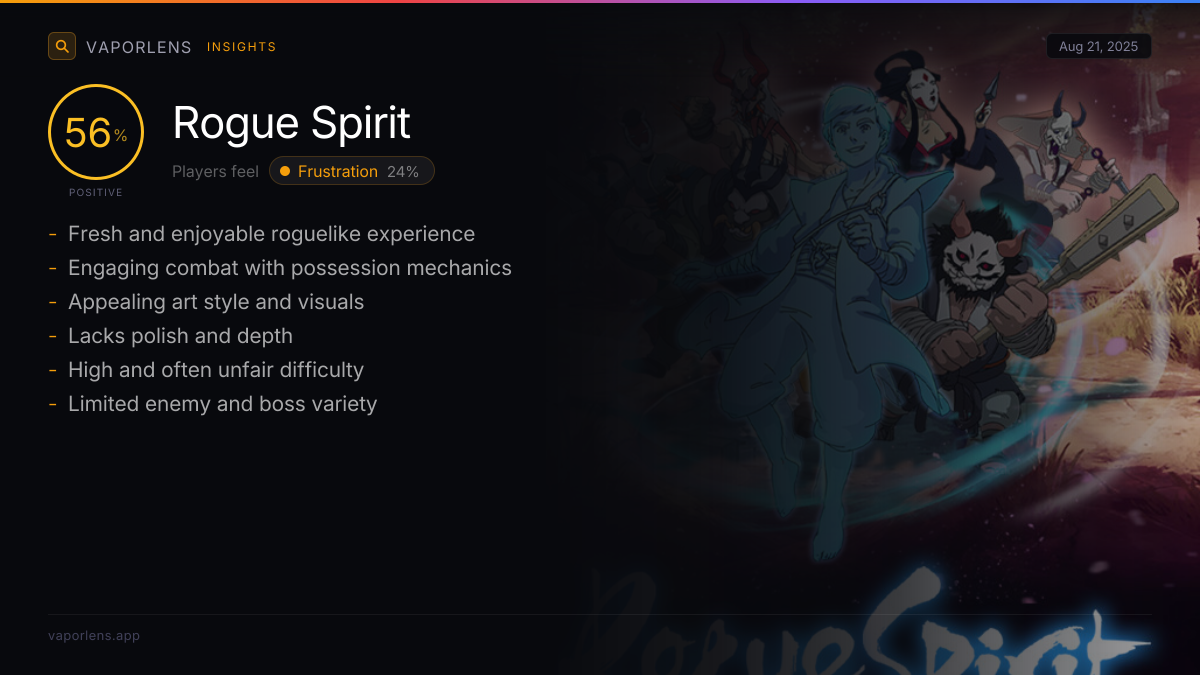This screenshot has height=675, width=1200.
Task: Open the vaporlens.app footer link
Action: [x=94, y=635]
